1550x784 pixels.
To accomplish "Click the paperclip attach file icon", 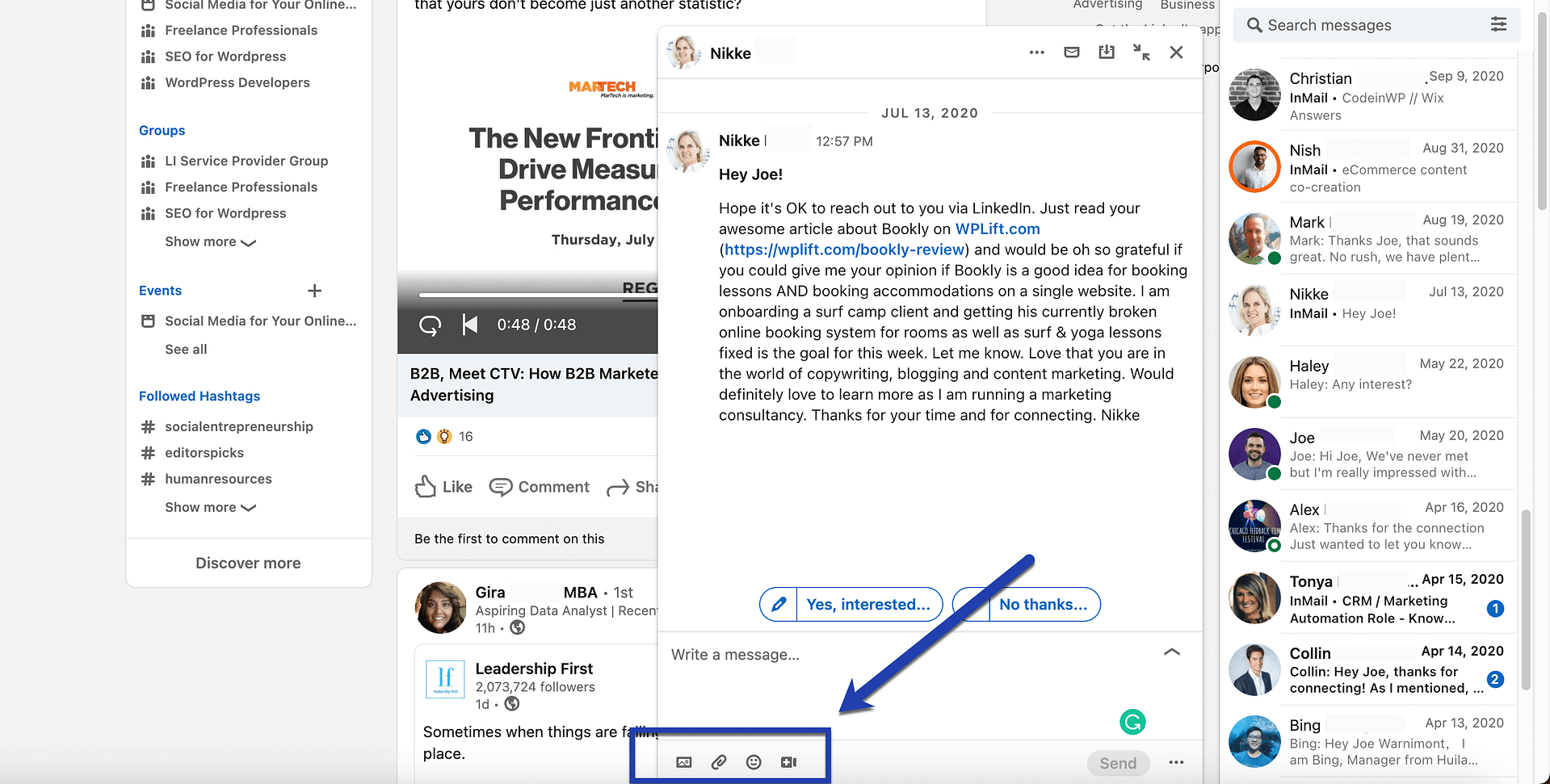I will (x=719, y=762).
